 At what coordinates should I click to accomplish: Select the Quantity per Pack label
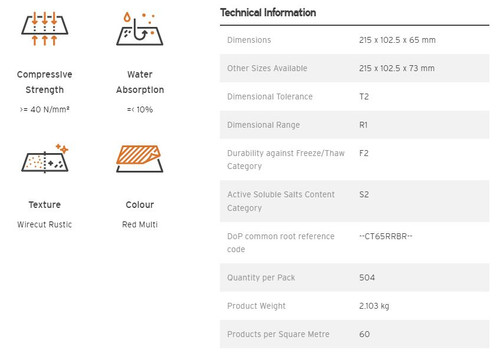point(261,278)
